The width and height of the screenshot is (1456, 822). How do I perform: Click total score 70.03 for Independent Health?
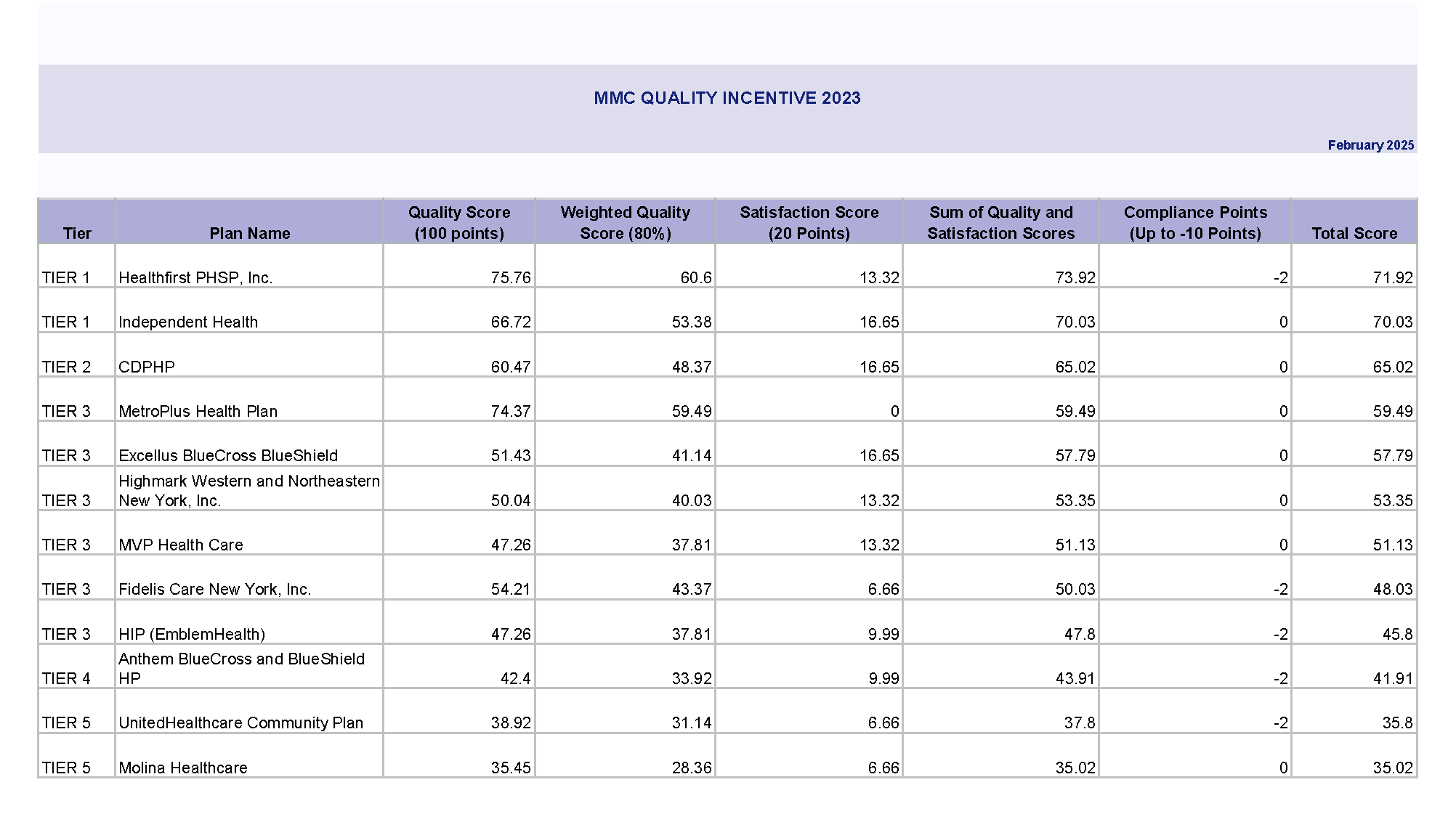tap(1393, 322)
